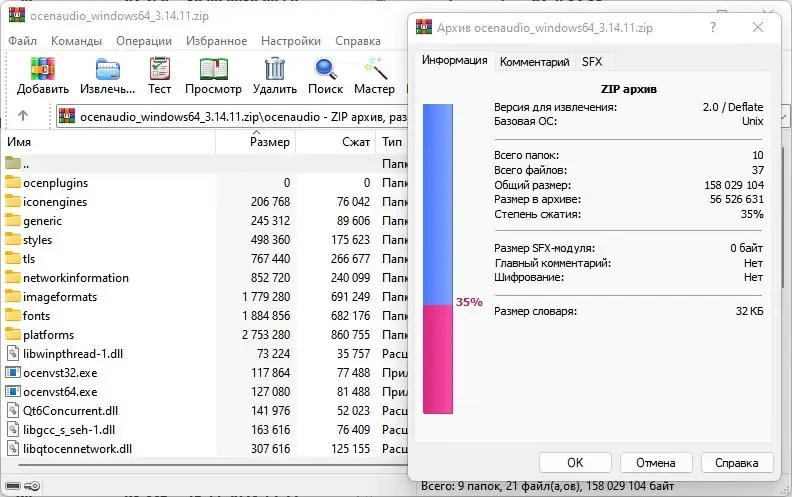Open the Операции menu

[x=144, y=41]
